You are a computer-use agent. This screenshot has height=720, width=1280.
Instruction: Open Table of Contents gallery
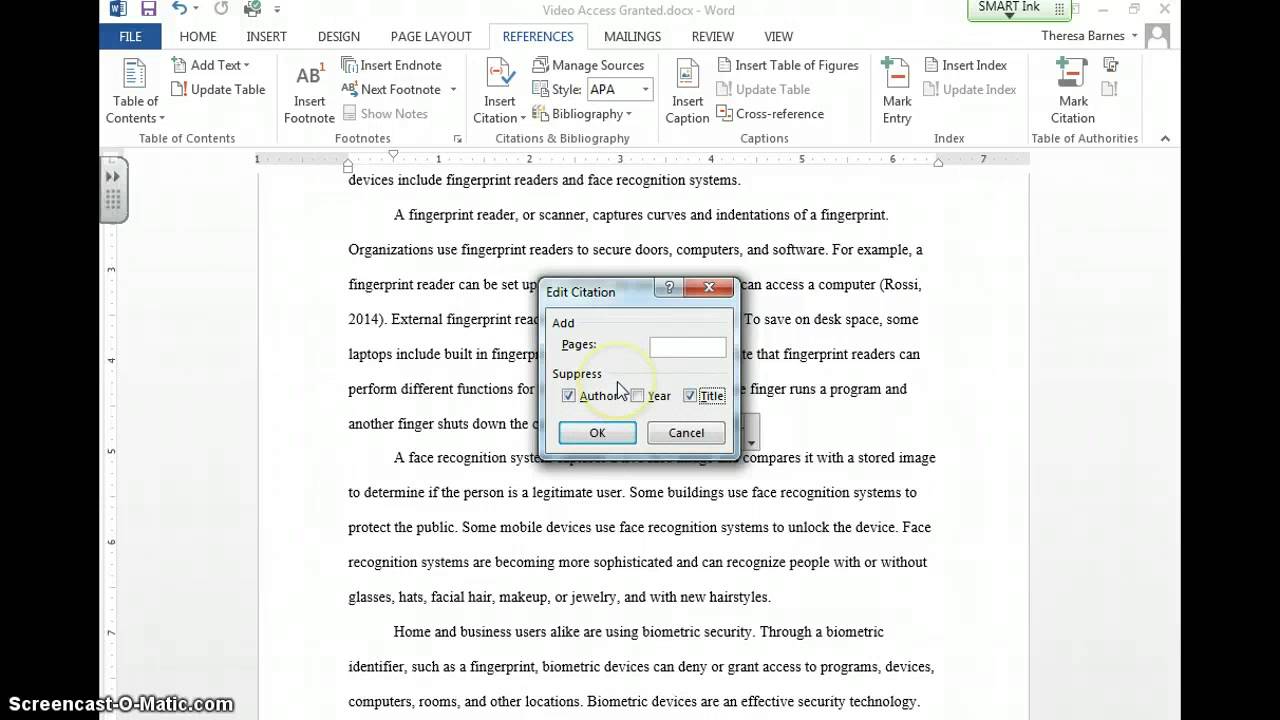[135, 91]
